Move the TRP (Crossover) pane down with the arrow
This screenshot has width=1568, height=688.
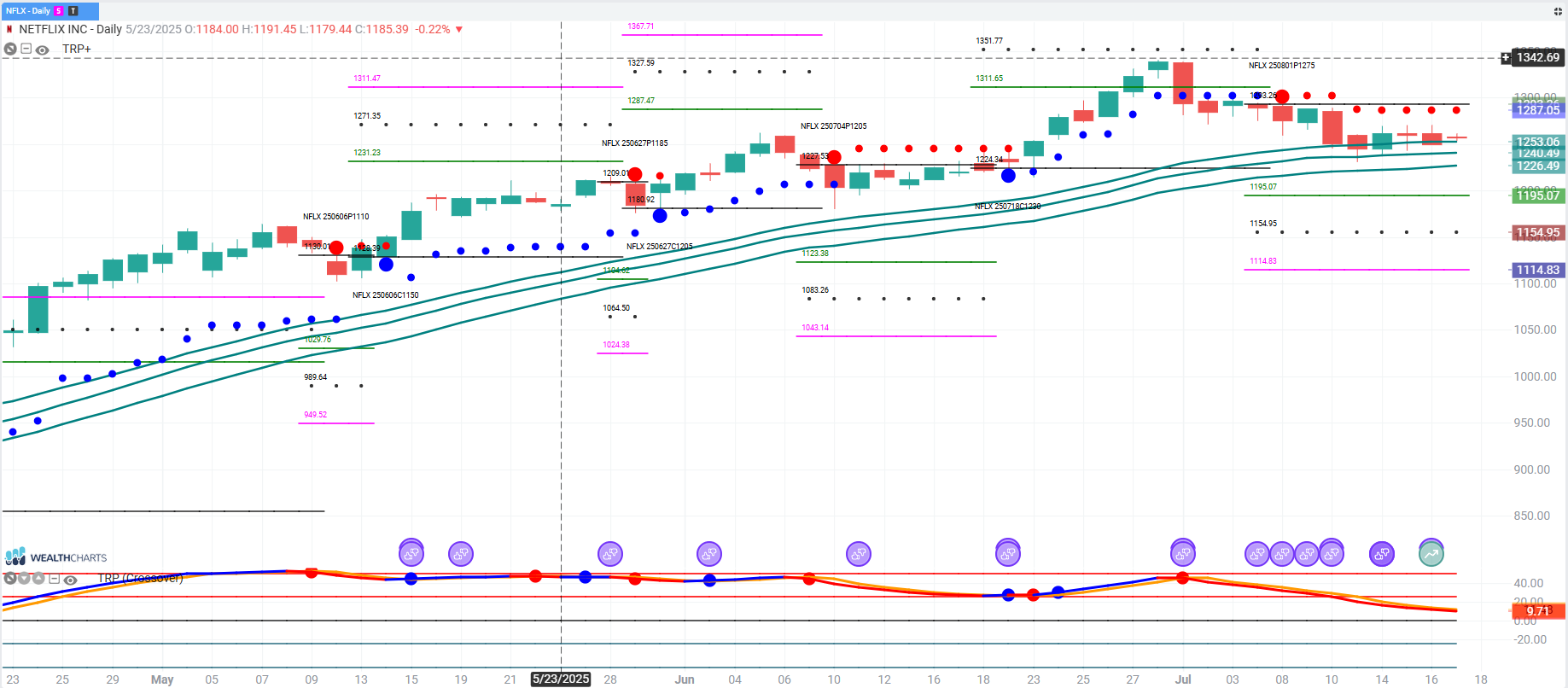point(24,579)
